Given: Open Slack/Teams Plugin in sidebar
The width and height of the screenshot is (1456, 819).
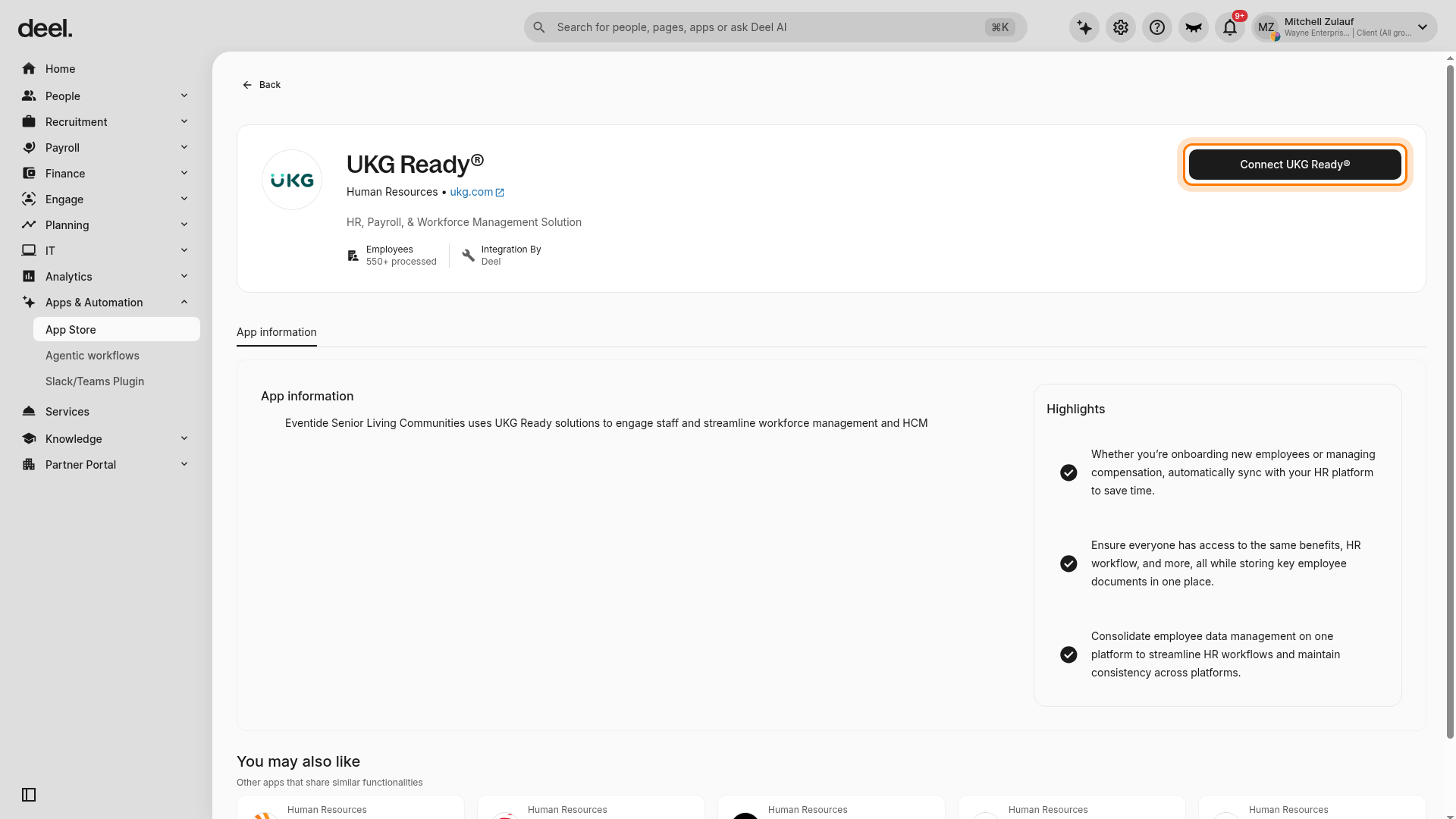Looking at the screenshot, I should [x=117, y=381].
